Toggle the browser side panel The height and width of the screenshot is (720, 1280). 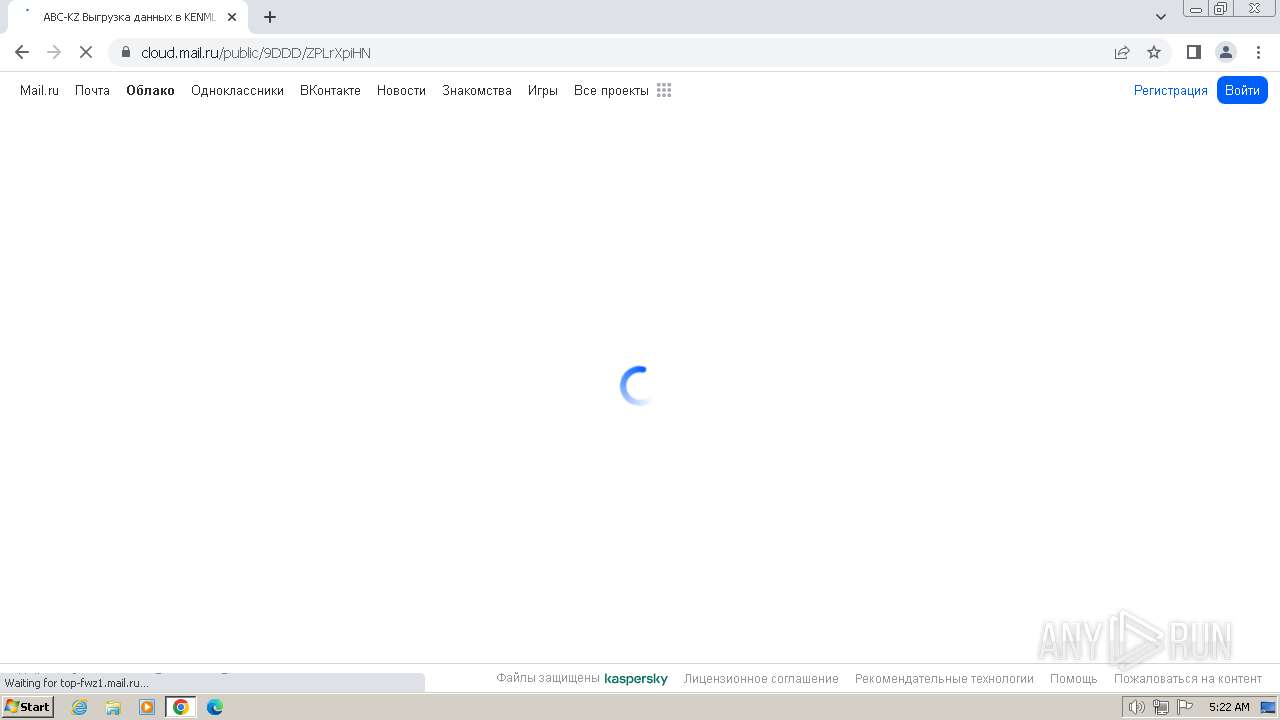point(1194,52)
